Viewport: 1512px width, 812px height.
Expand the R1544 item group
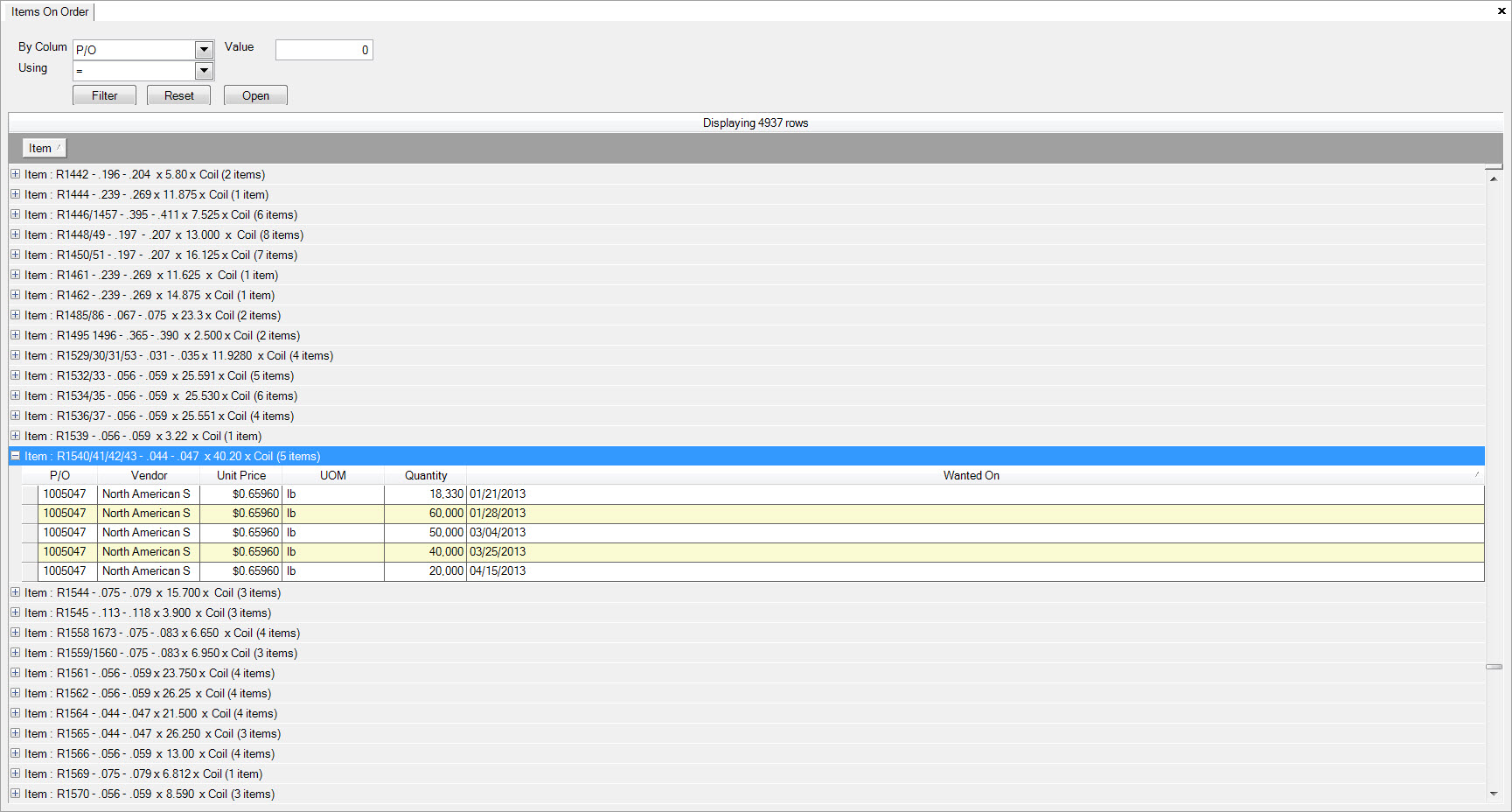click(x=15, y=592)
